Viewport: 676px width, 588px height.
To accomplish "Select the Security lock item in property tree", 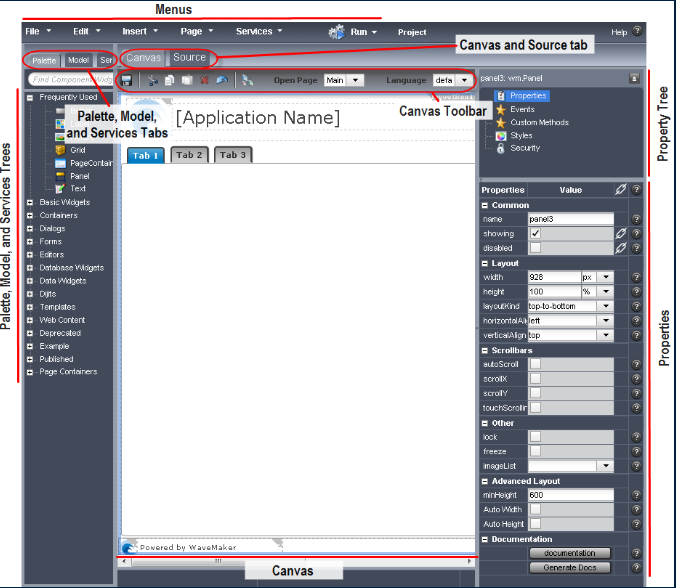I will (x=523, y=148).
